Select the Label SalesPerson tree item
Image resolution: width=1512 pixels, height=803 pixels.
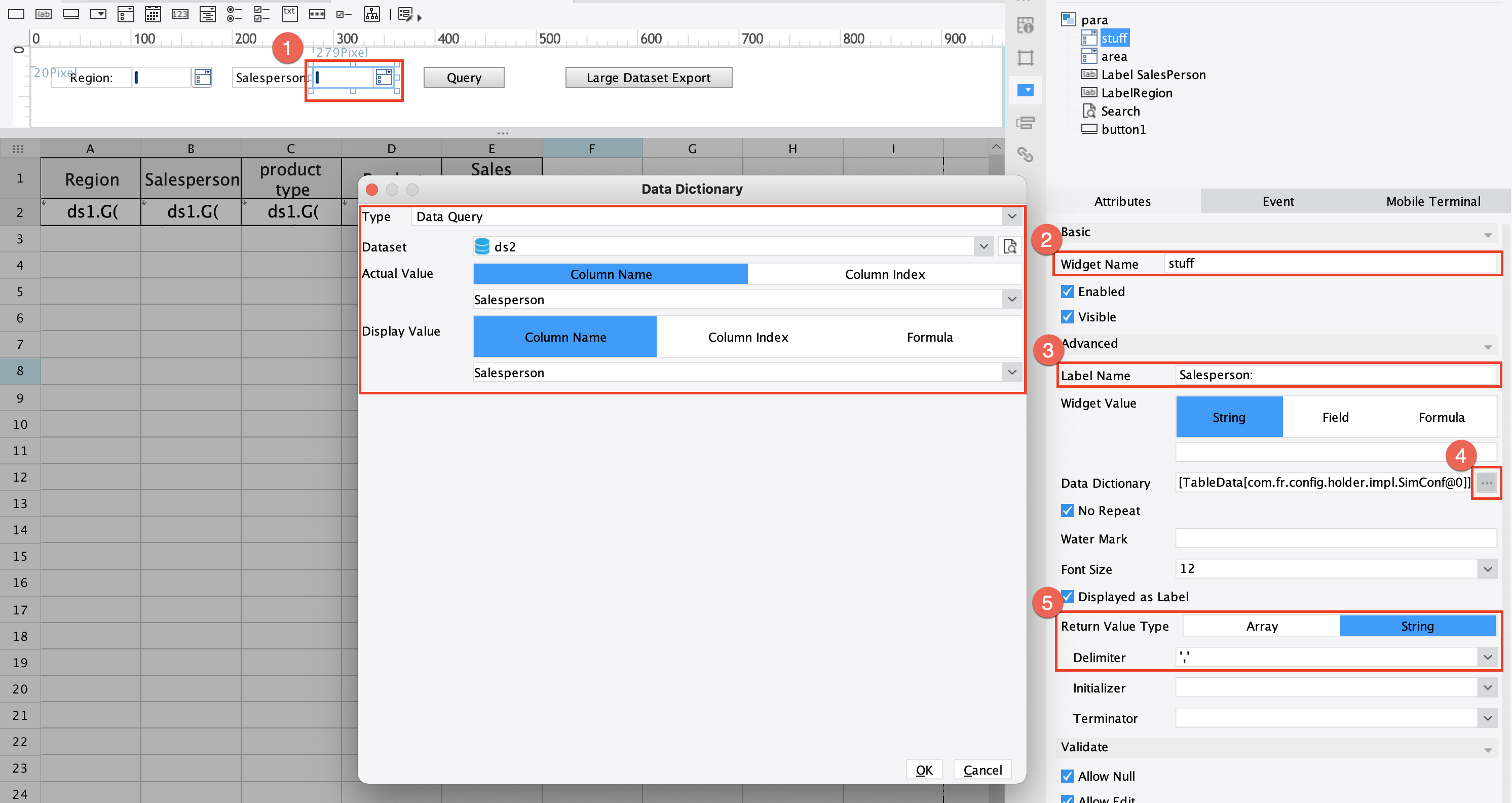coord(1153,75)
